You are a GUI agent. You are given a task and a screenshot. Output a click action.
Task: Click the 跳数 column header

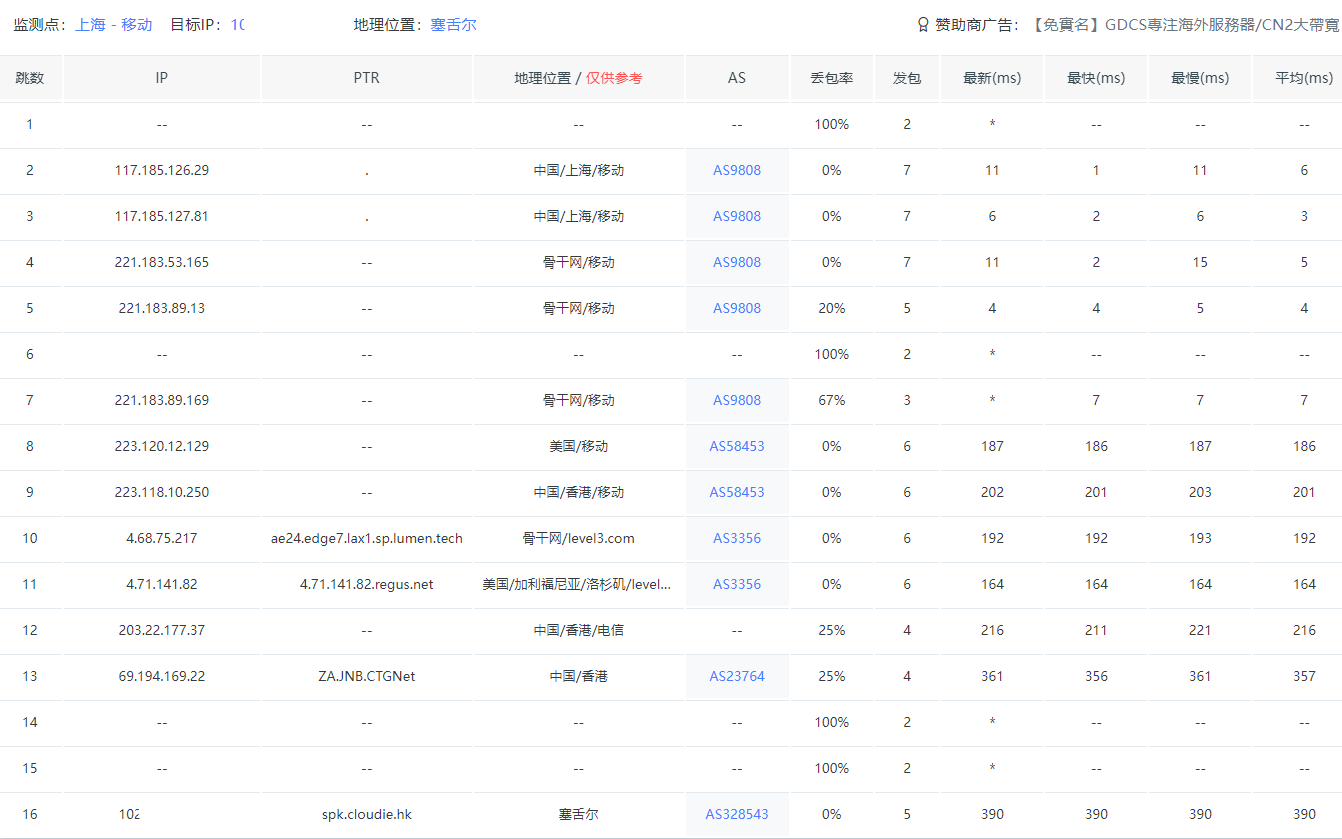point(30,78)
